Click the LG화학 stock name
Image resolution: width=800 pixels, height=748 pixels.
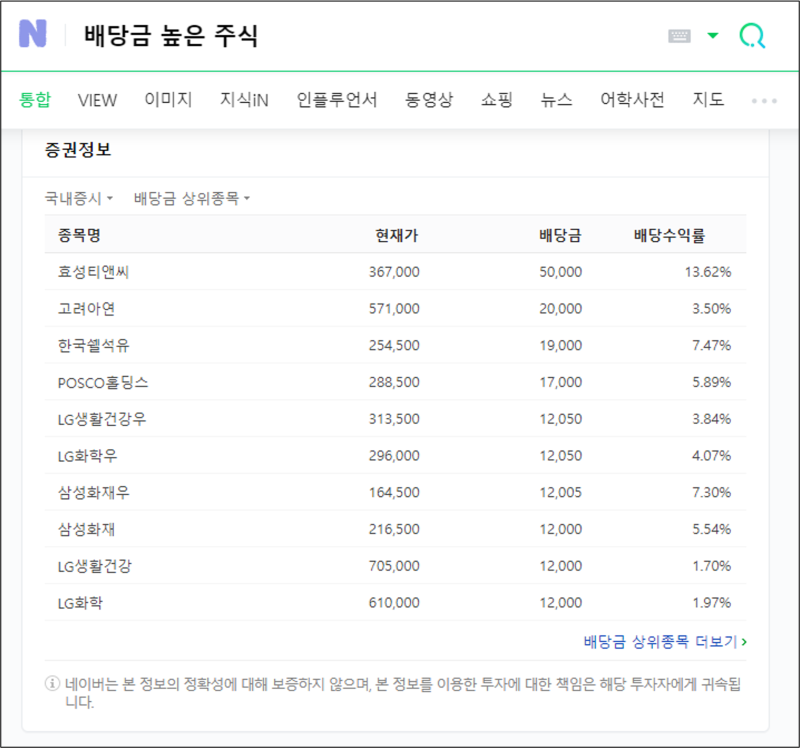[x=80, y=603]
